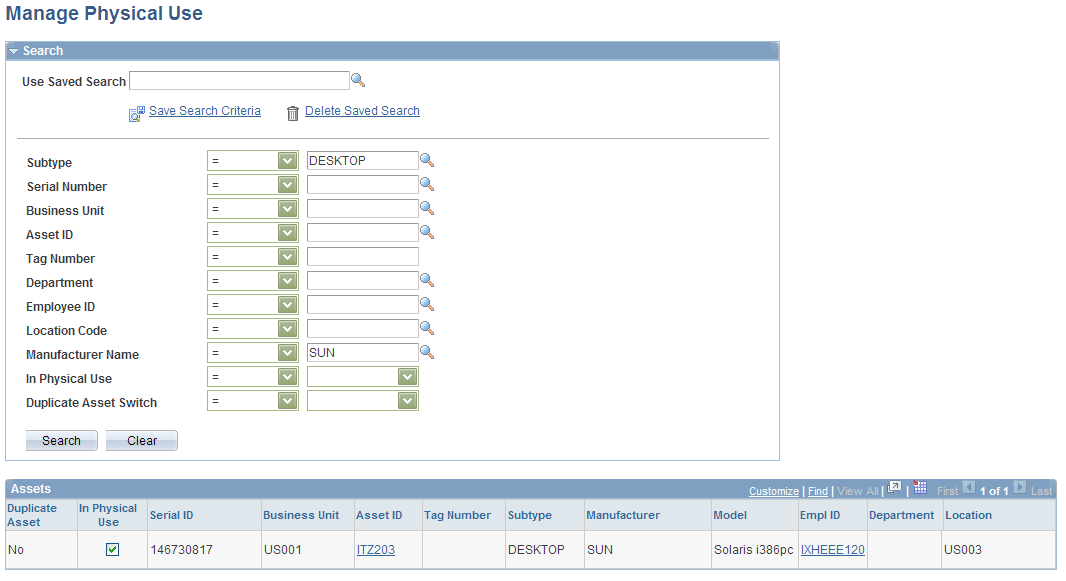The image size is (1066, 581).
Task: Sort by Asset ID column header
Action: pyautogui.click(x=379, y=515)
